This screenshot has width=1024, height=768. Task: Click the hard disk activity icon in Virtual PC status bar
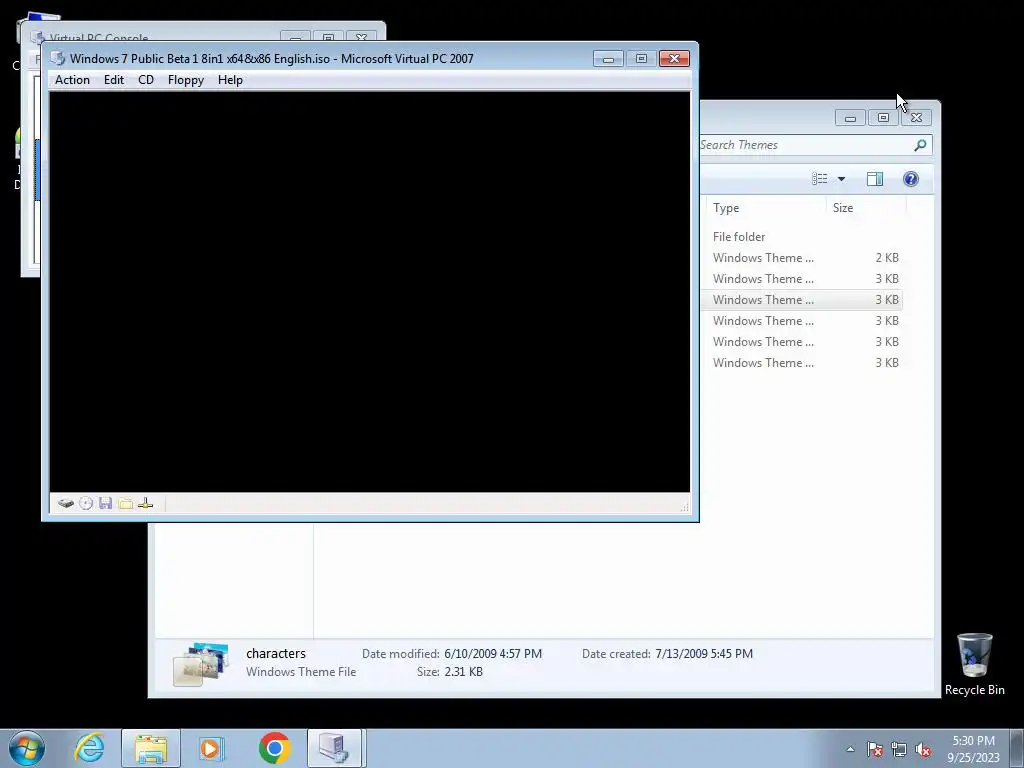coord(65,504)
